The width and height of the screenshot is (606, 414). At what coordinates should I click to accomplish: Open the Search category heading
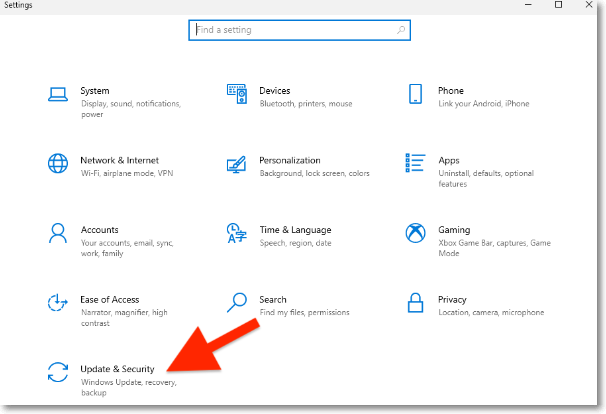273,300
